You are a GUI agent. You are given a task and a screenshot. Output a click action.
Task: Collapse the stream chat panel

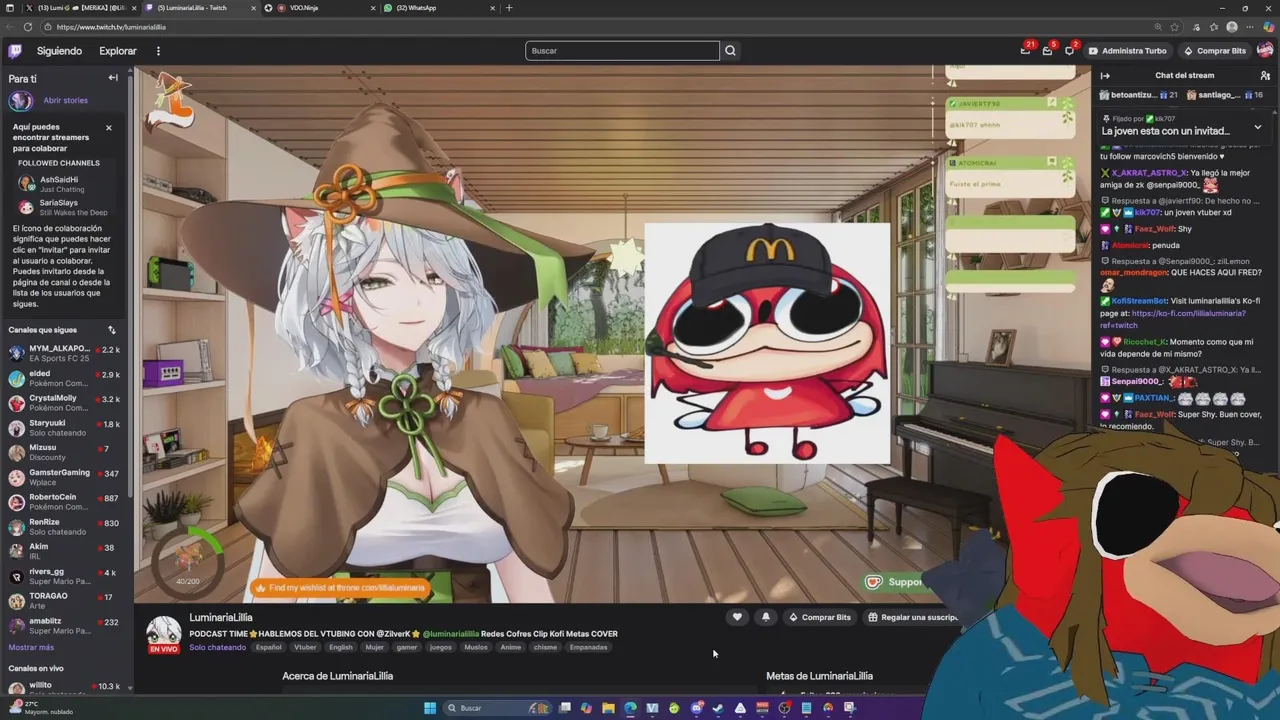coord(1105,76)
